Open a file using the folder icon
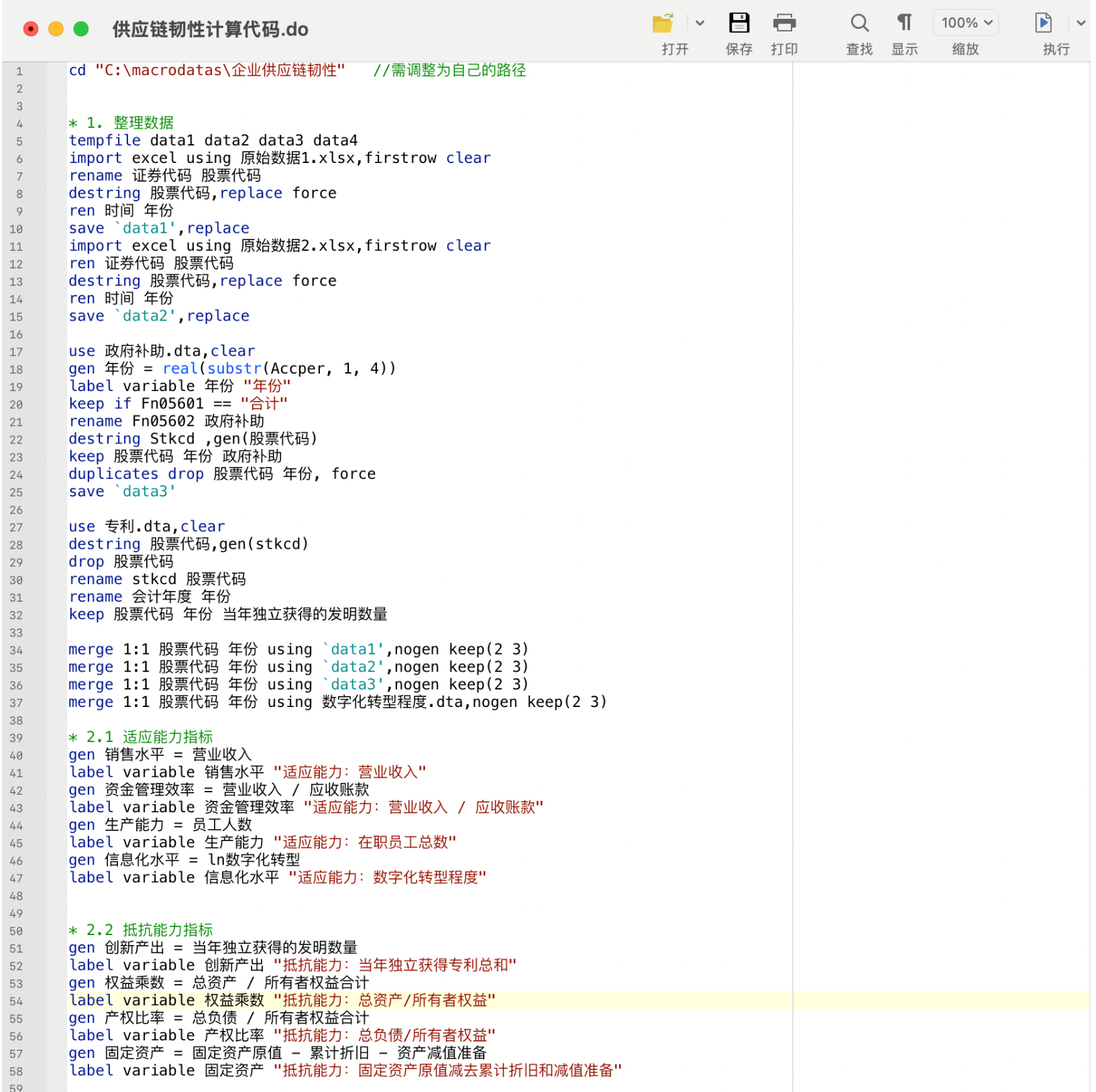 (x=663, y=23)
